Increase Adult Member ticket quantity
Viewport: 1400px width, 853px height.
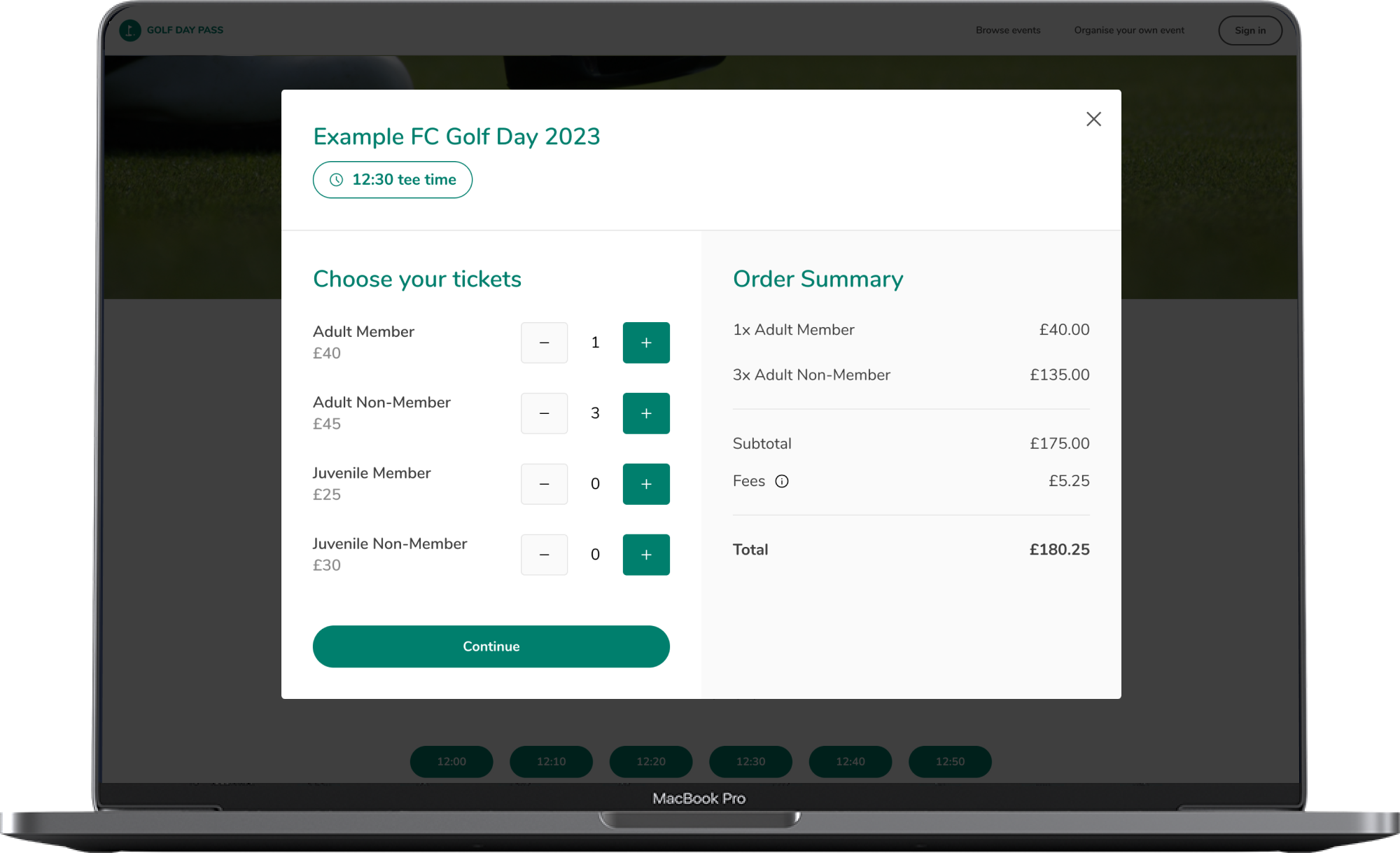point(645,342)
